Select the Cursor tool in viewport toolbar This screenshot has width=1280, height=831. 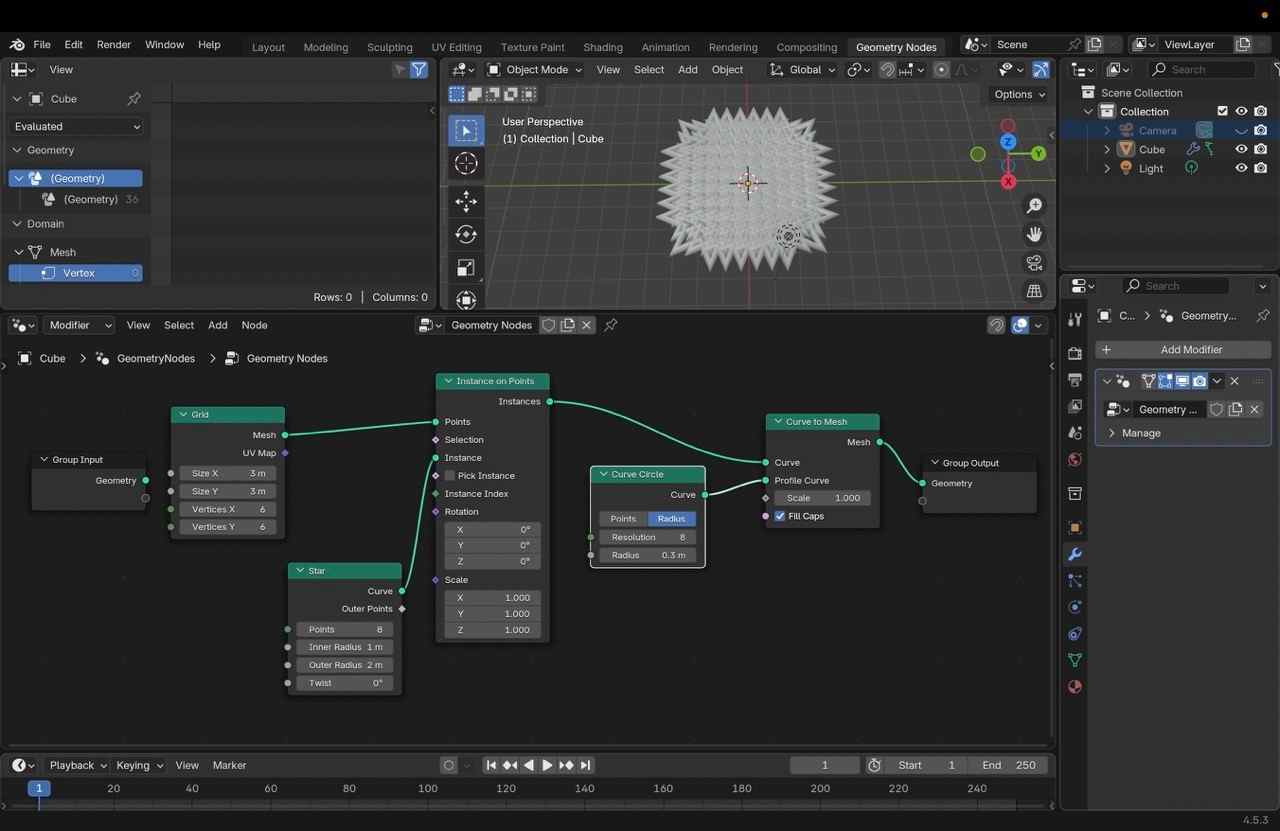pyautogui.click(x=466, y=164)
